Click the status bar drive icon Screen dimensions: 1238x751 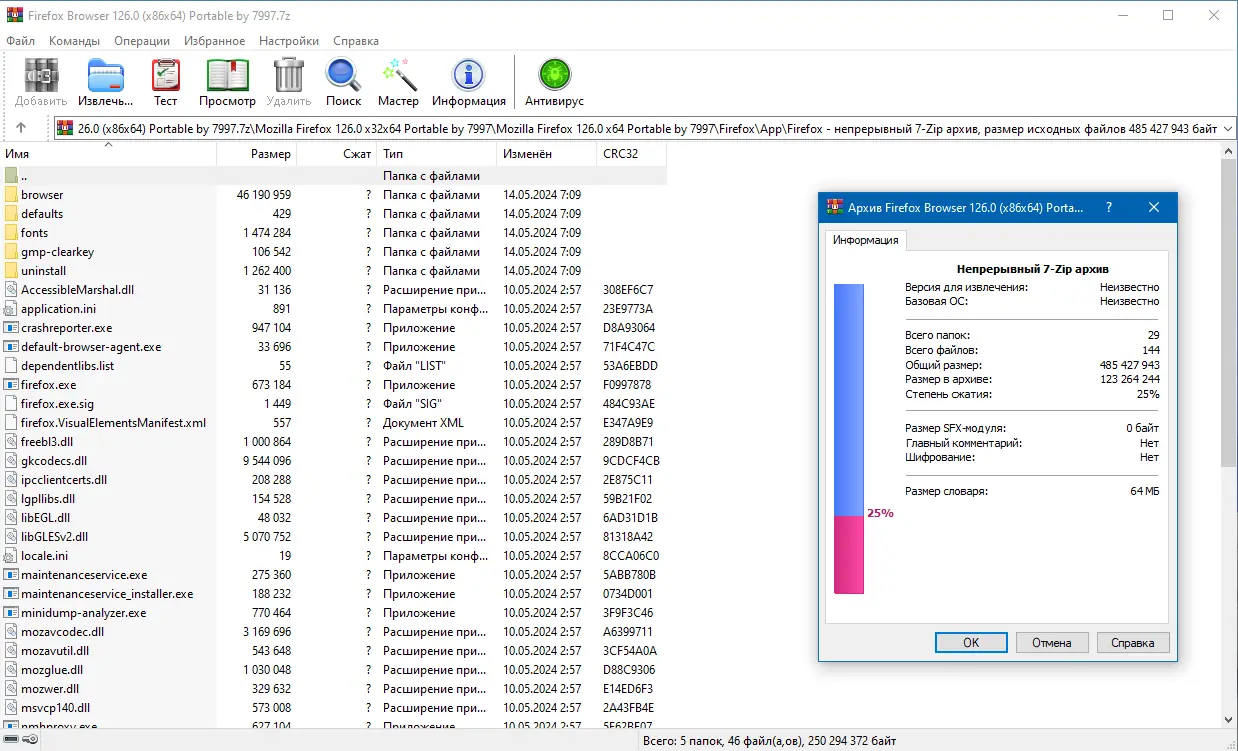(x=11, y=740)
